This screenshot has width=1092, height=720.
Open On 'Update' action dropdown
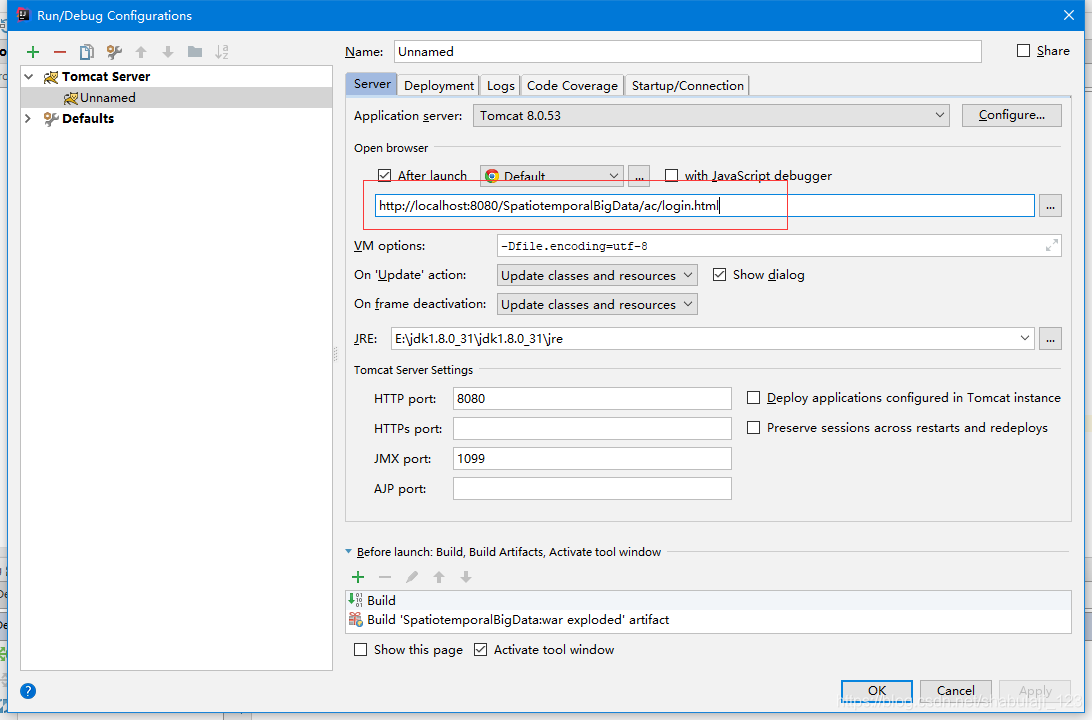(597, 275)
